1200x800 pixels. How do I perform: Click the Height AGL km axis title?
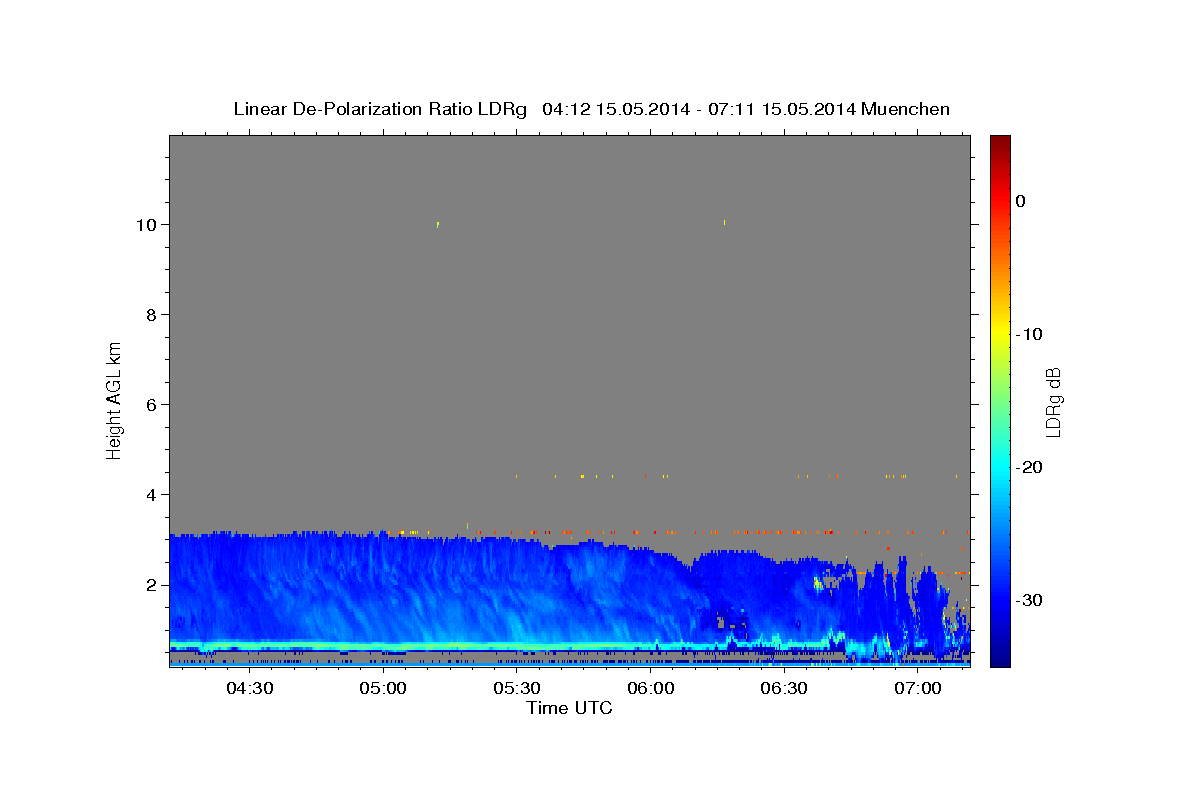point(114,399)
